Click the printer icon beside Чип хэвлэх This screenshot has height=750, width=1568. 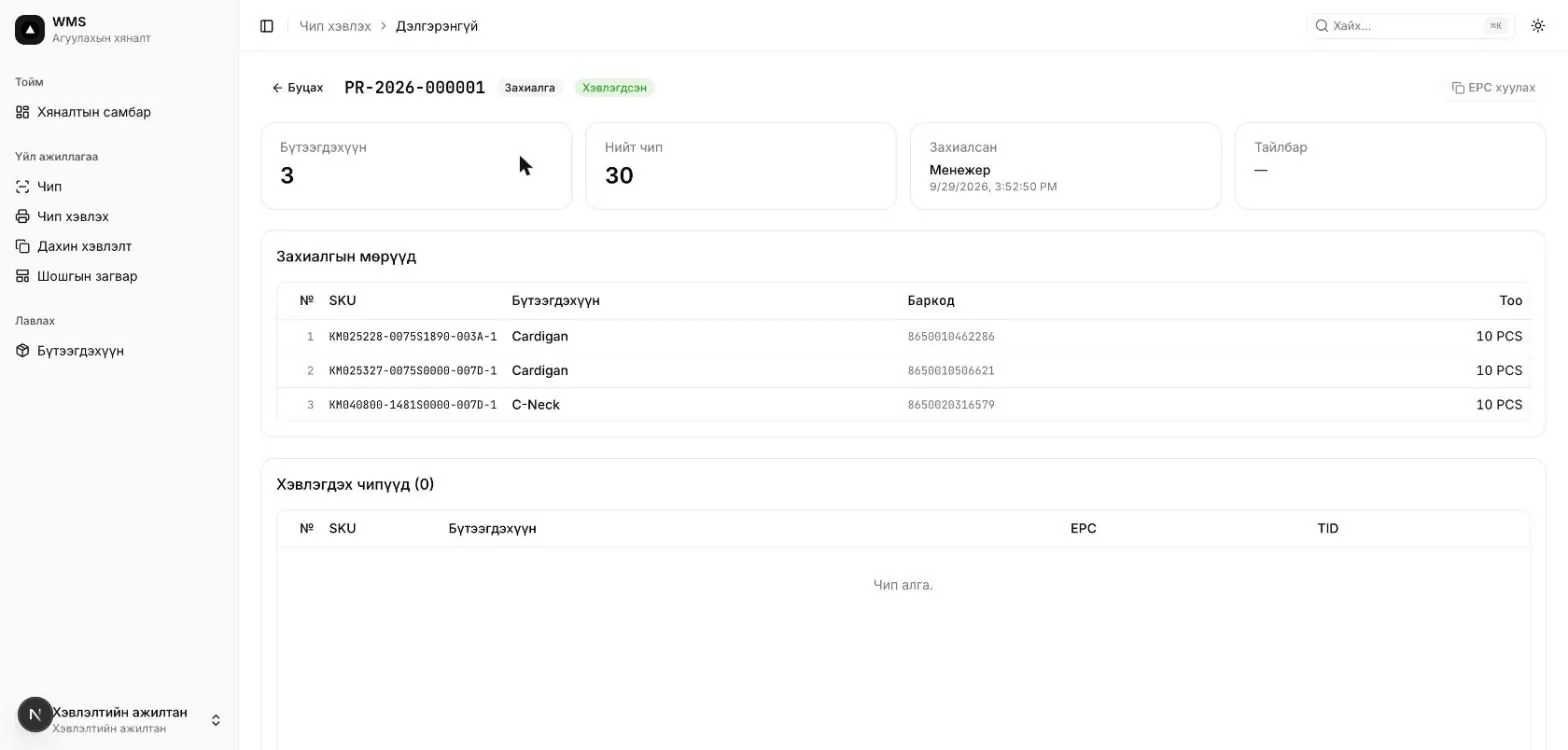tap(23, 216)
